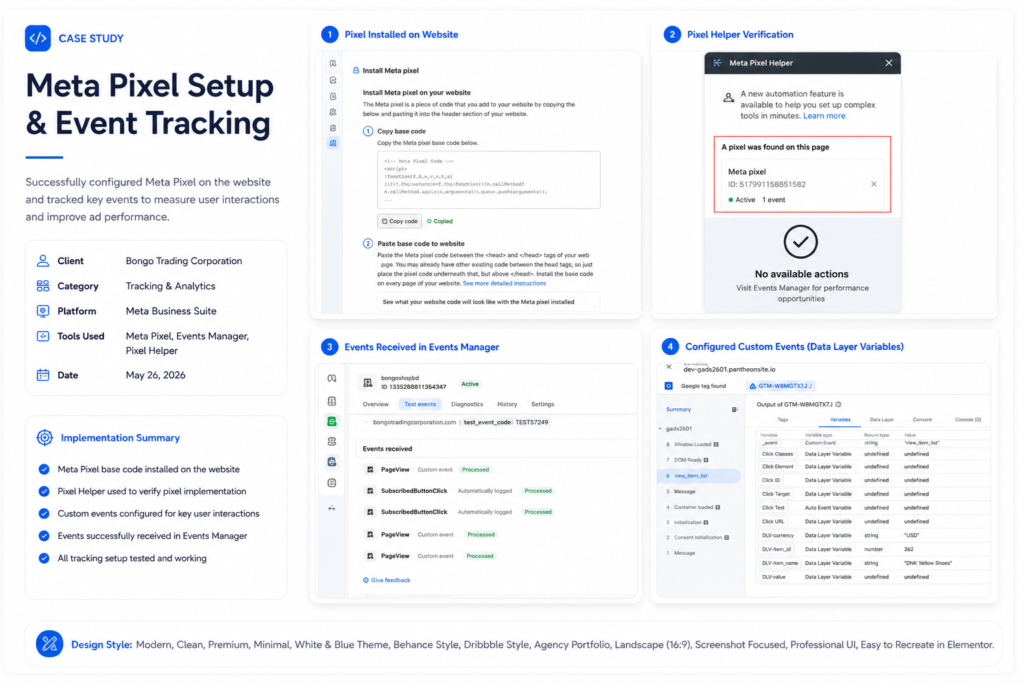
Task: Expand the chevron before bongotradingcorporation.com
Action: [367, 422]
